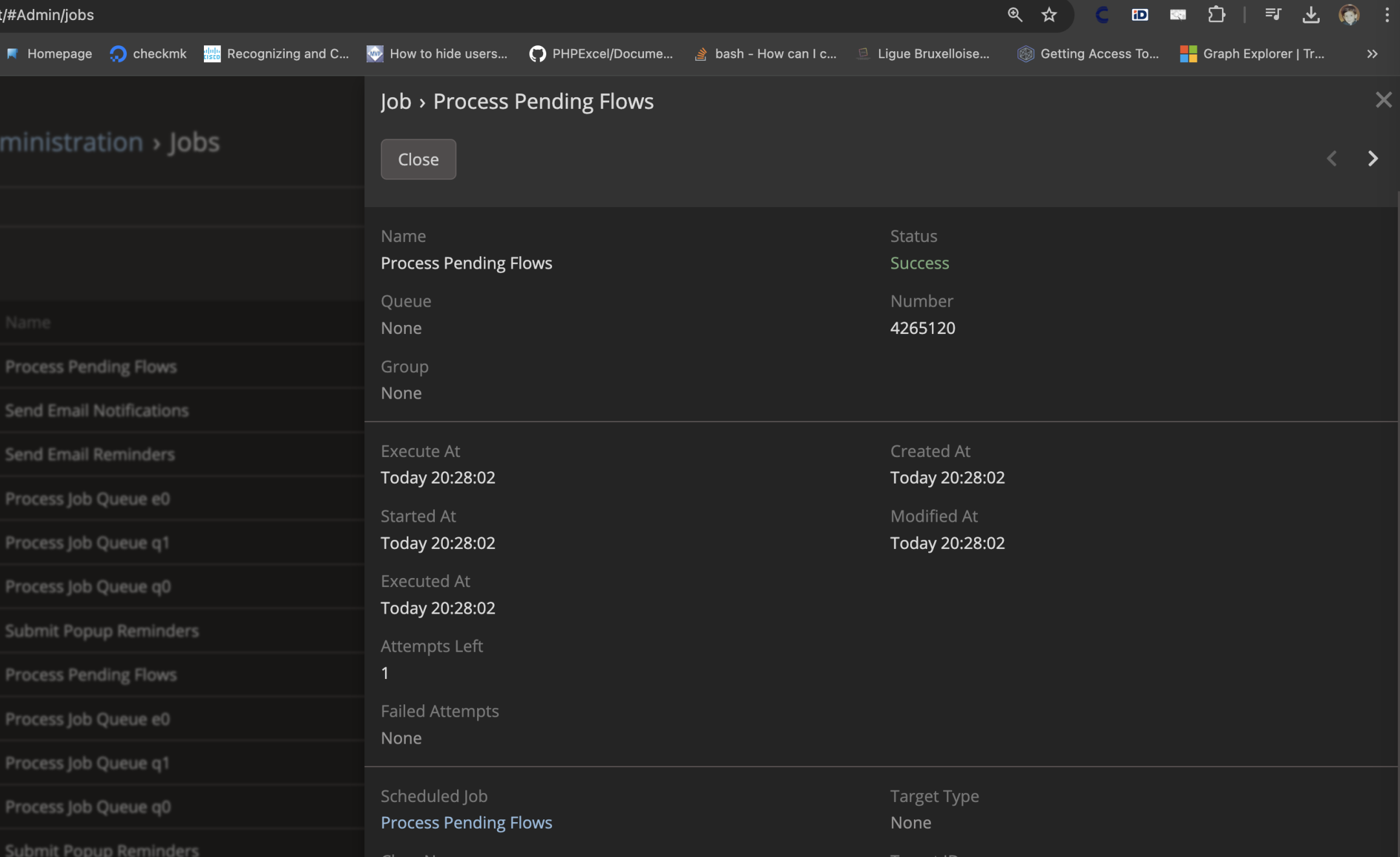Viewport: 1400px width, 857px height.
Task: Click the Close button
Action: pos(418,159)
